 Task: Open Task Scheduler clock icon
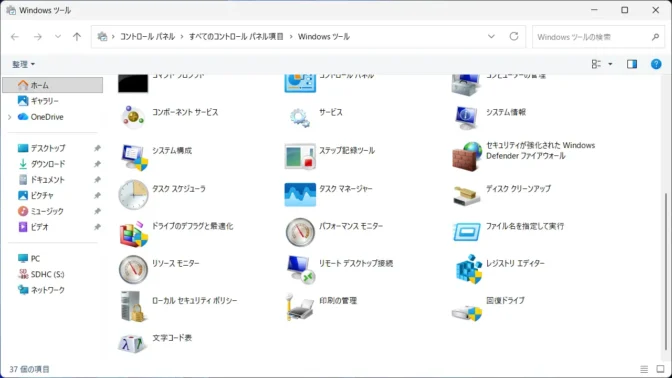point(133,194)
